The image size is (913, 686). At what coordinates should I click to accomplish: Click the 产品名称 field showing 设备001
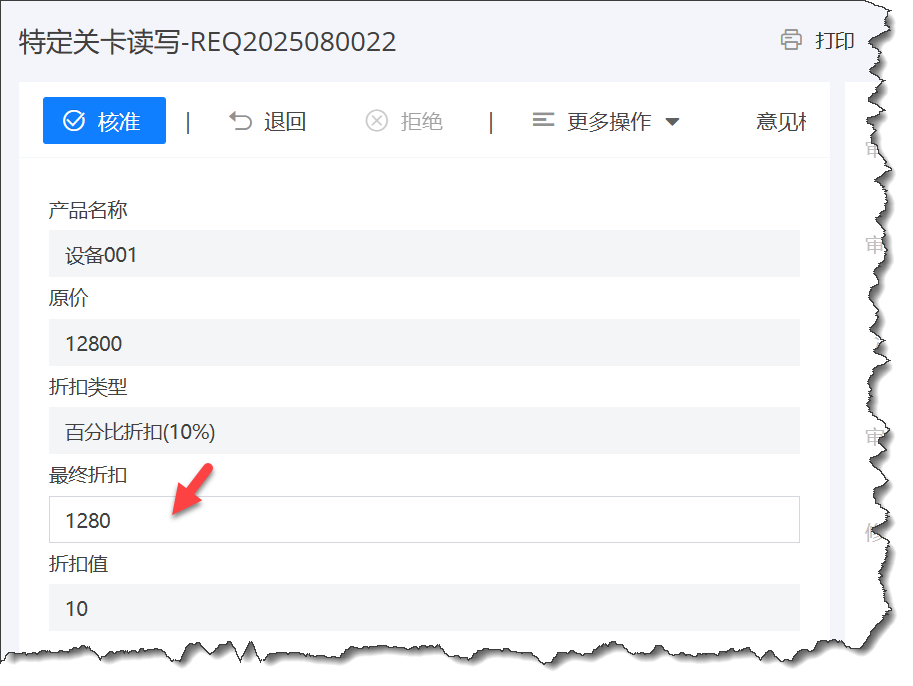(424, 254)
